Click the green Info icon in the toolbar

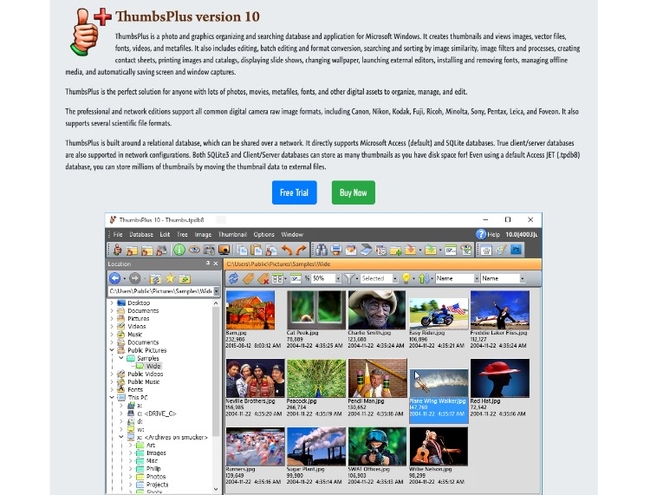179,250
